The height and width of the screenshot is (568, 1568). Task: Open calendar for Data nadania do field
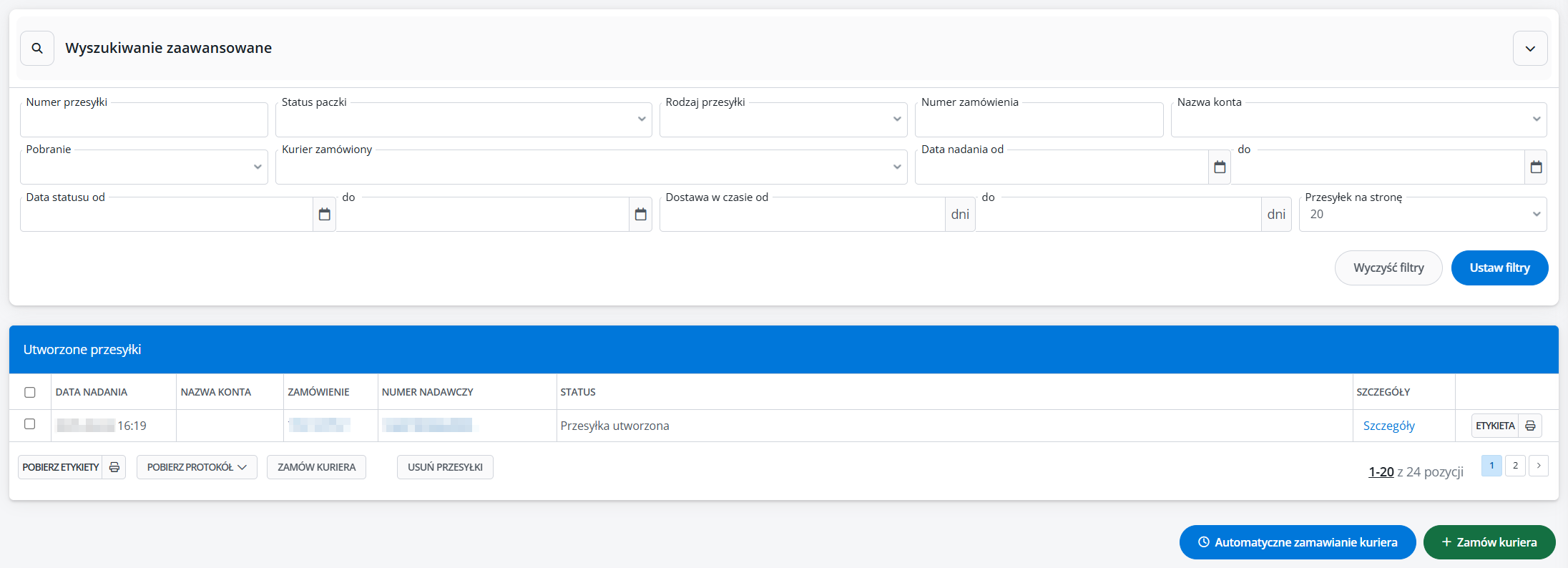(1536, 167)
